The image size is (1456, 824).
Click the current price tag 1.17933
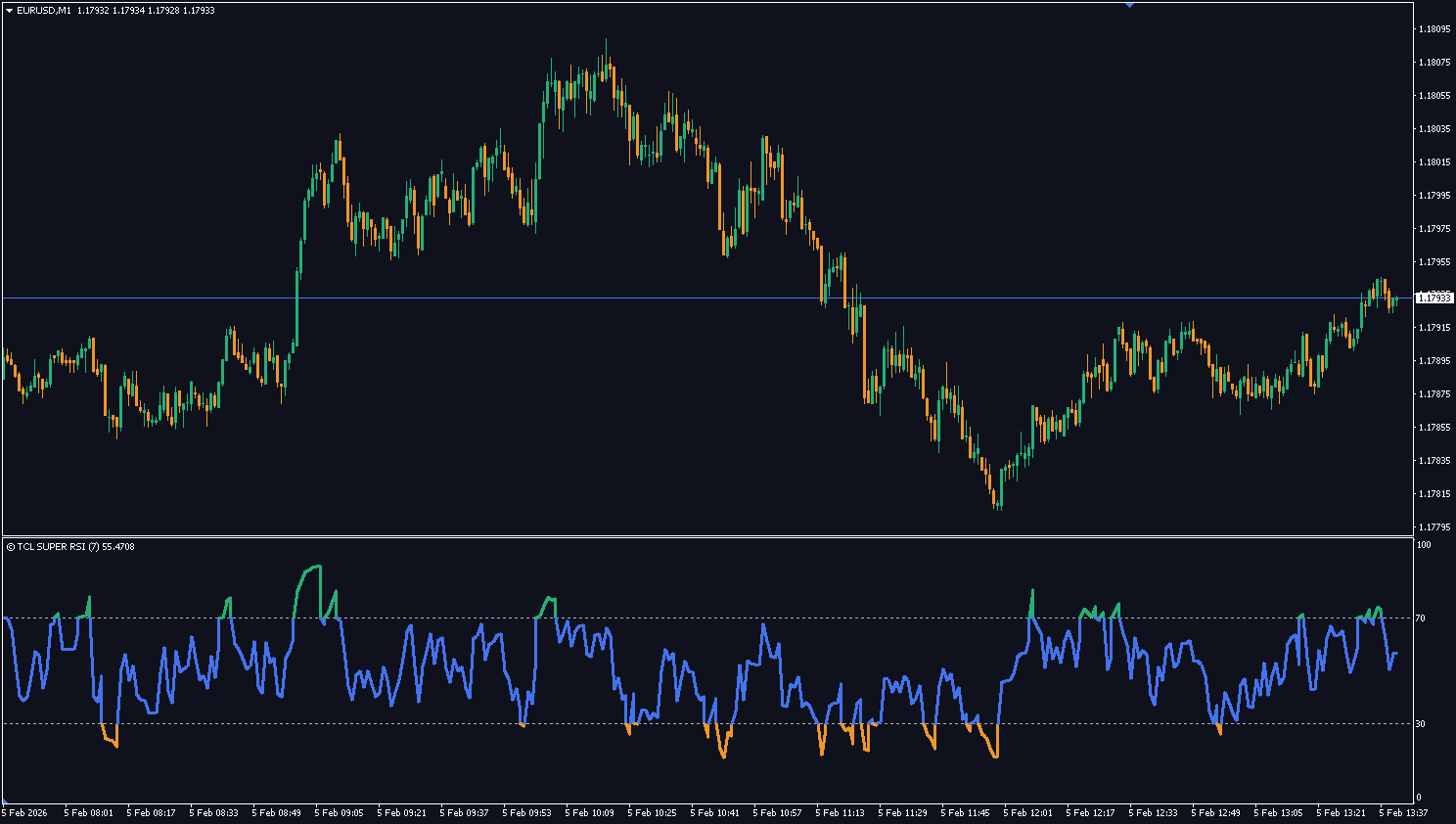pos(1433,298)
